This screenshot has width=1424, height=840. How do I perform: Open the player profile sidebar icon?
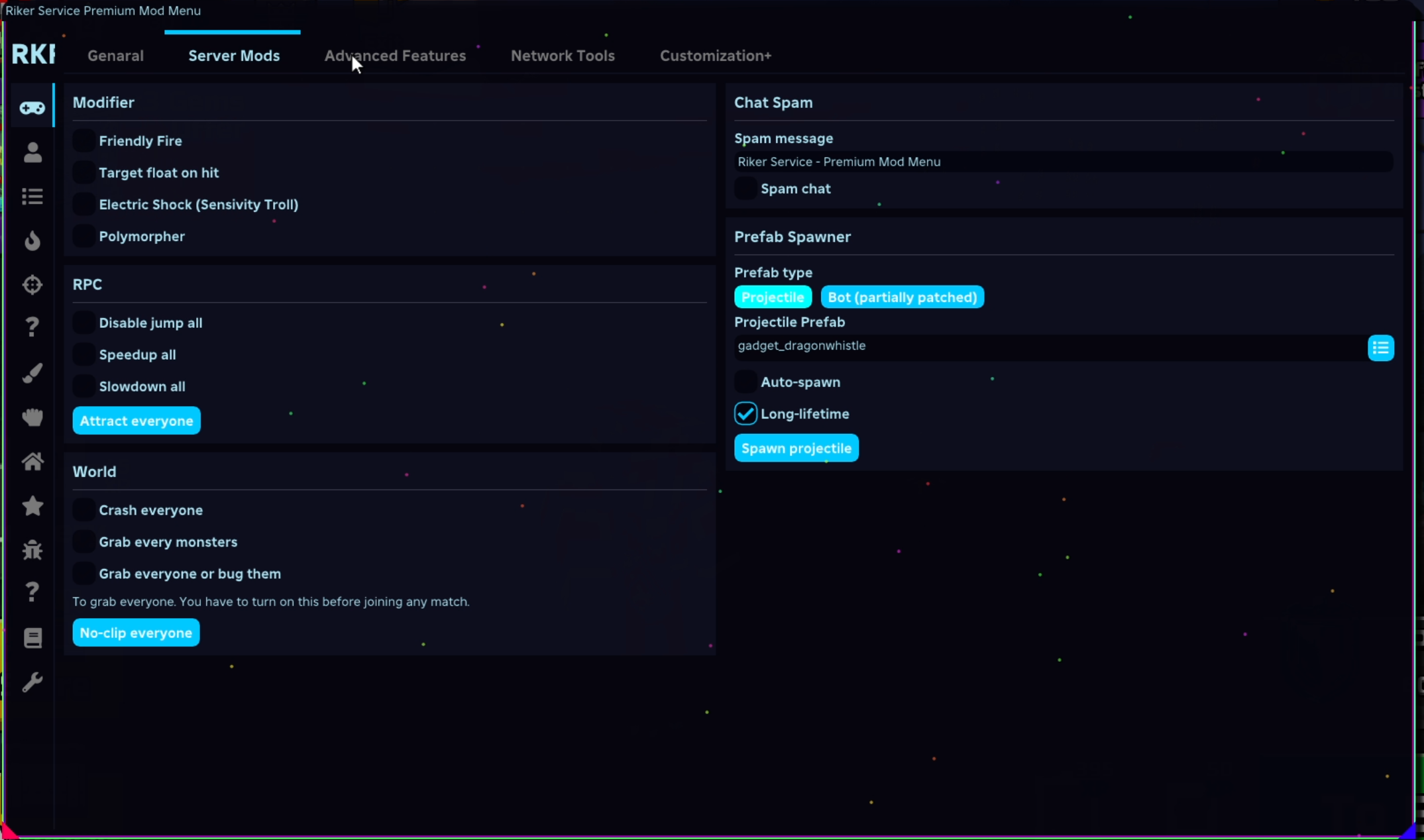[32, 152]
